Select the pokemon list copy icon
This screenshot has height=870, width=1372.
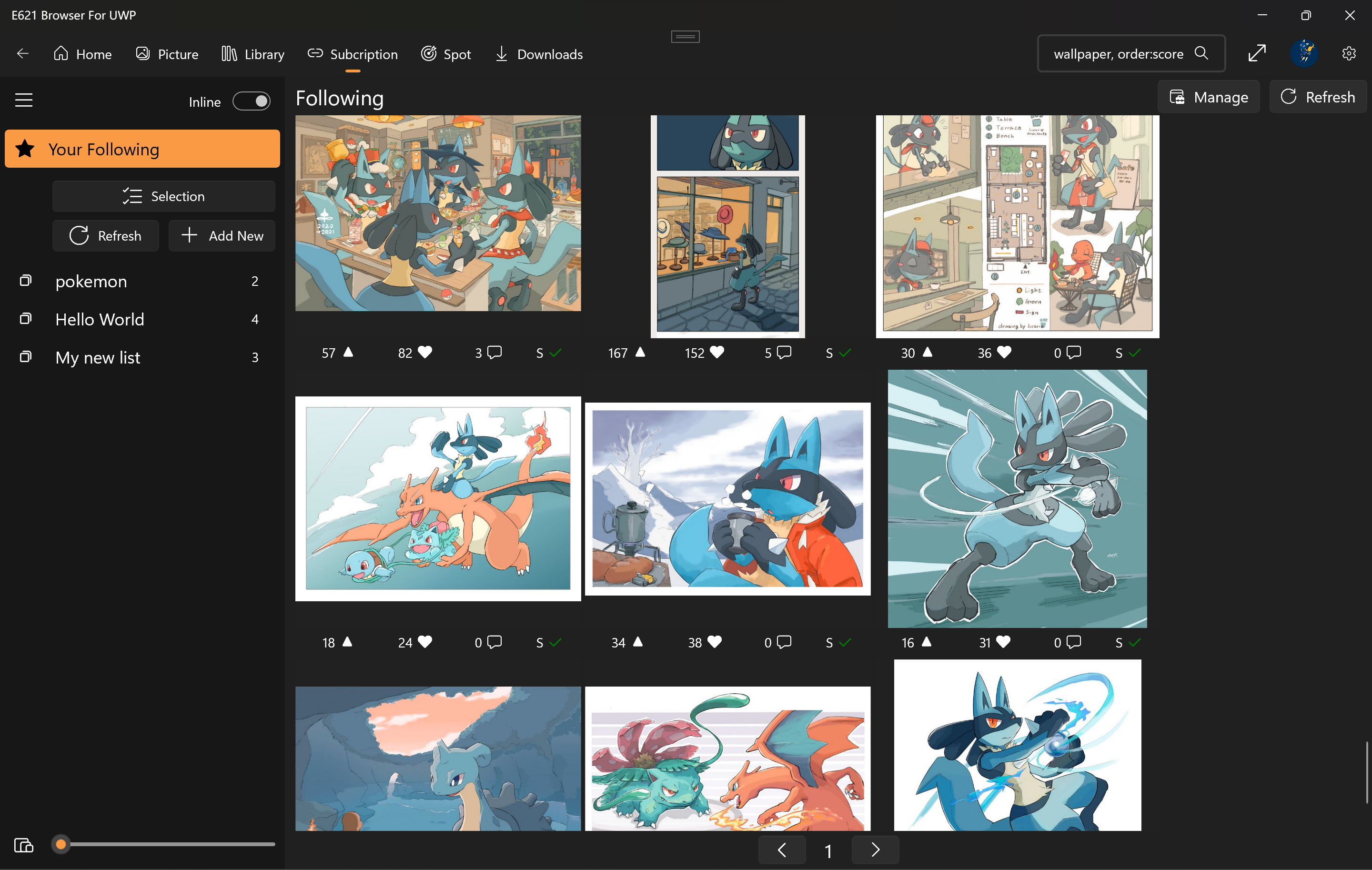pyautogui.click(x=25, y=281)
